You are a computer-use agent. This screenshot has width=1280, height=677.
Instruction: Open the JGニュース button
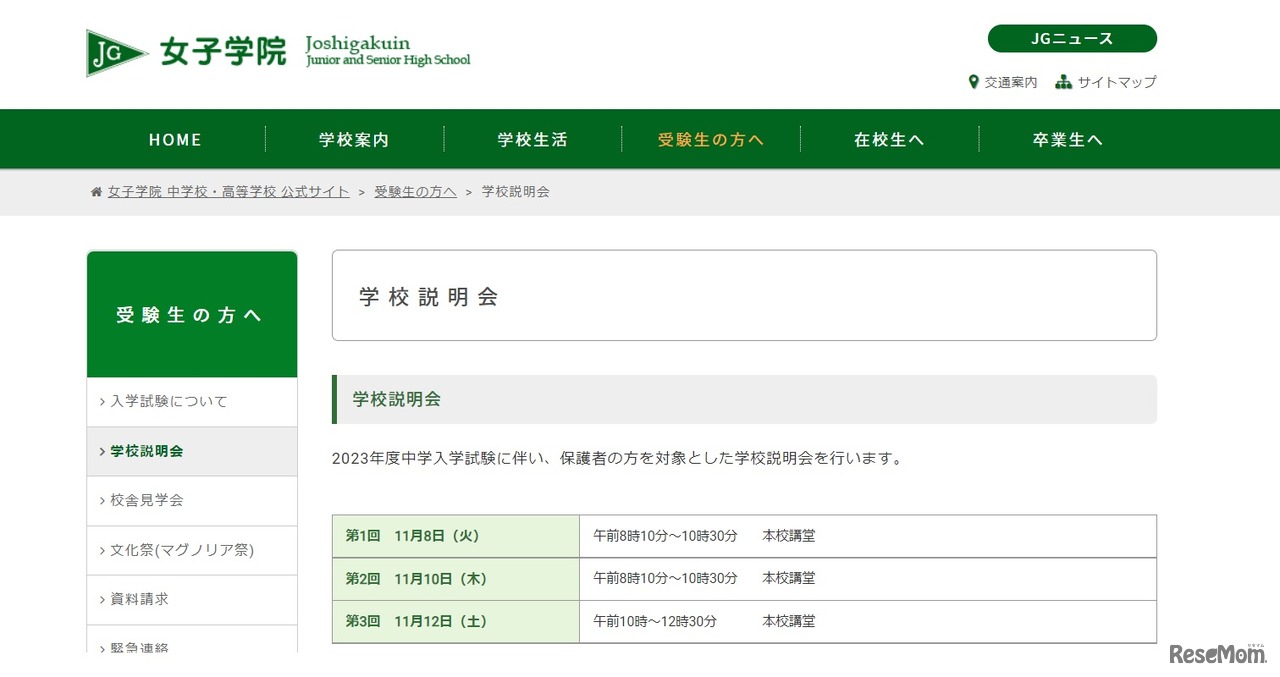point(1072,39)
